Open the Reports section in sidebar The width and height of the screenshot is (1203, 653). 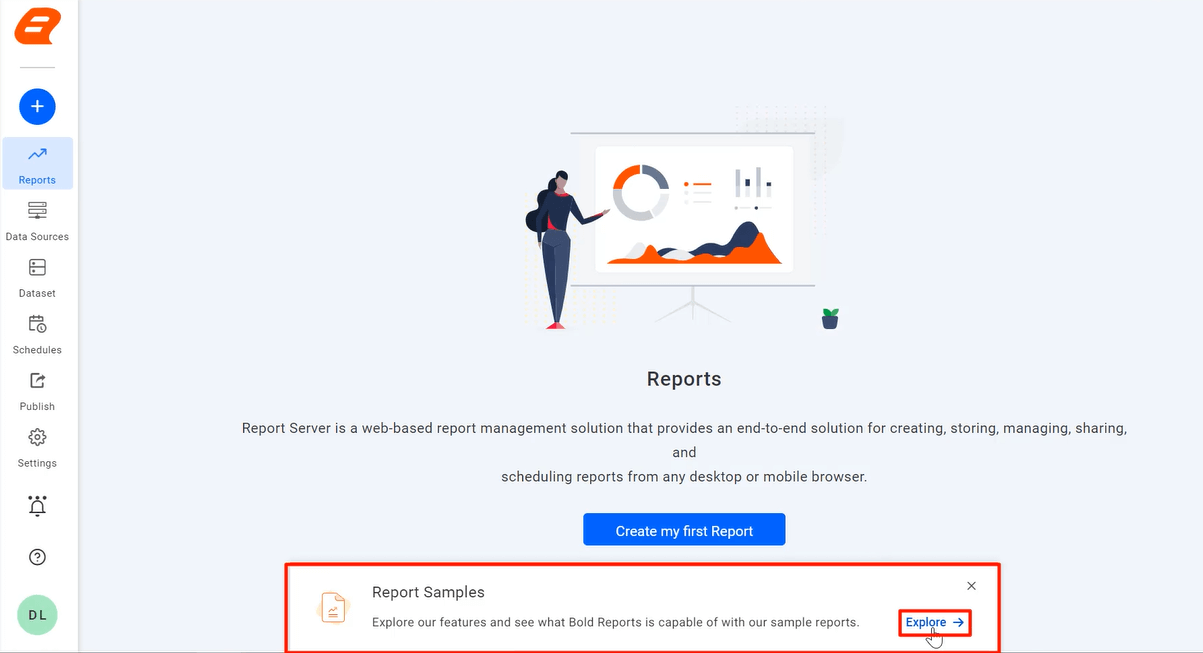(37, 164)
